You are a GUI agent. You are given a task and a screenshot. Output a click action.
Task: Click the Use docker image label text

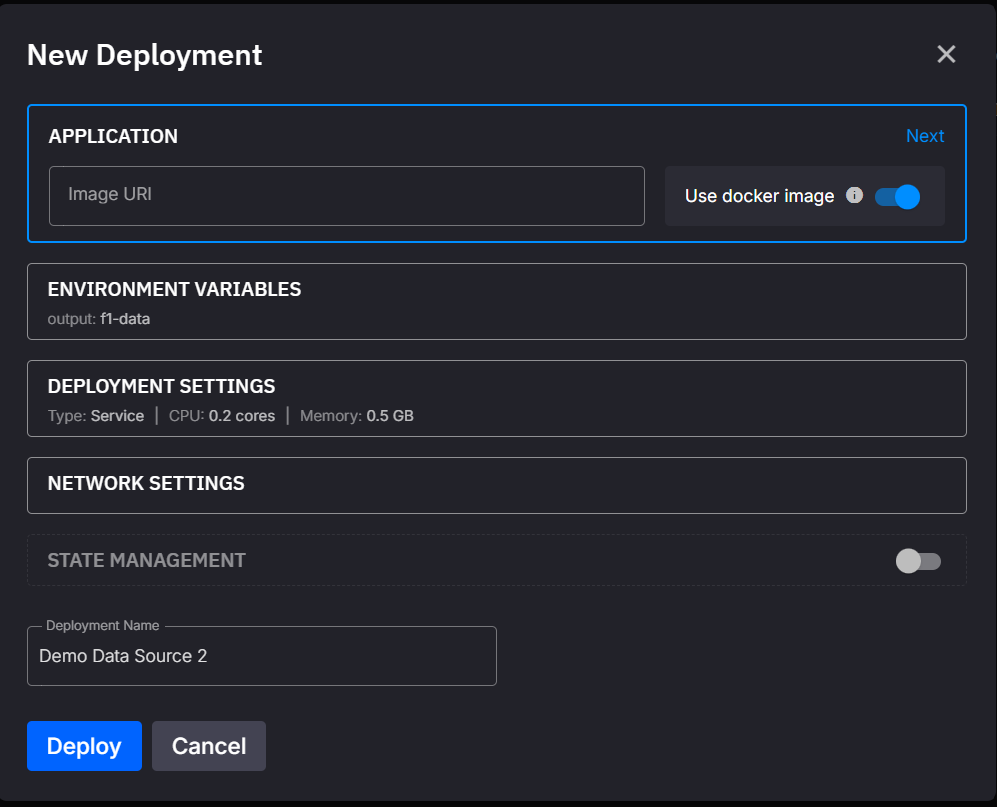coord(759,196)
